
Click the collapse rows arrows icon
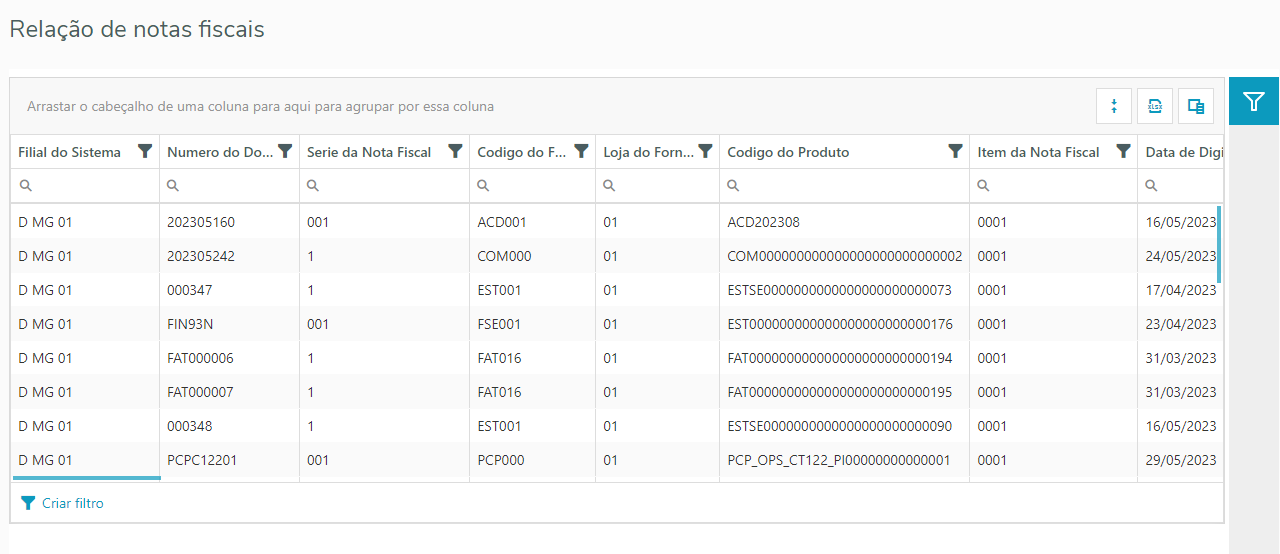(x=1114, y=106)
